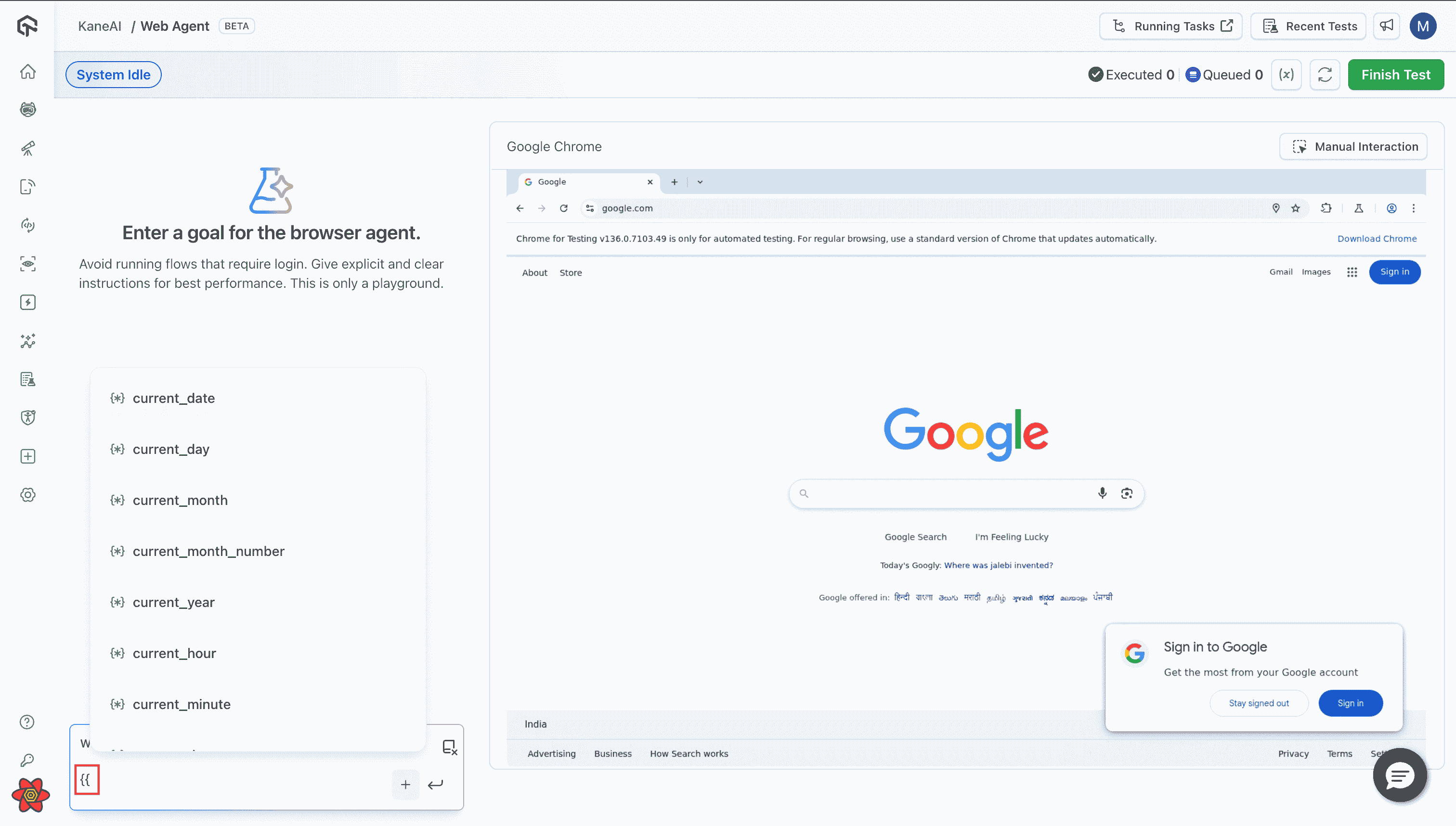Pick the current_hour variable option
Viewport: 1456px width, 826px height.
point(174,654)
